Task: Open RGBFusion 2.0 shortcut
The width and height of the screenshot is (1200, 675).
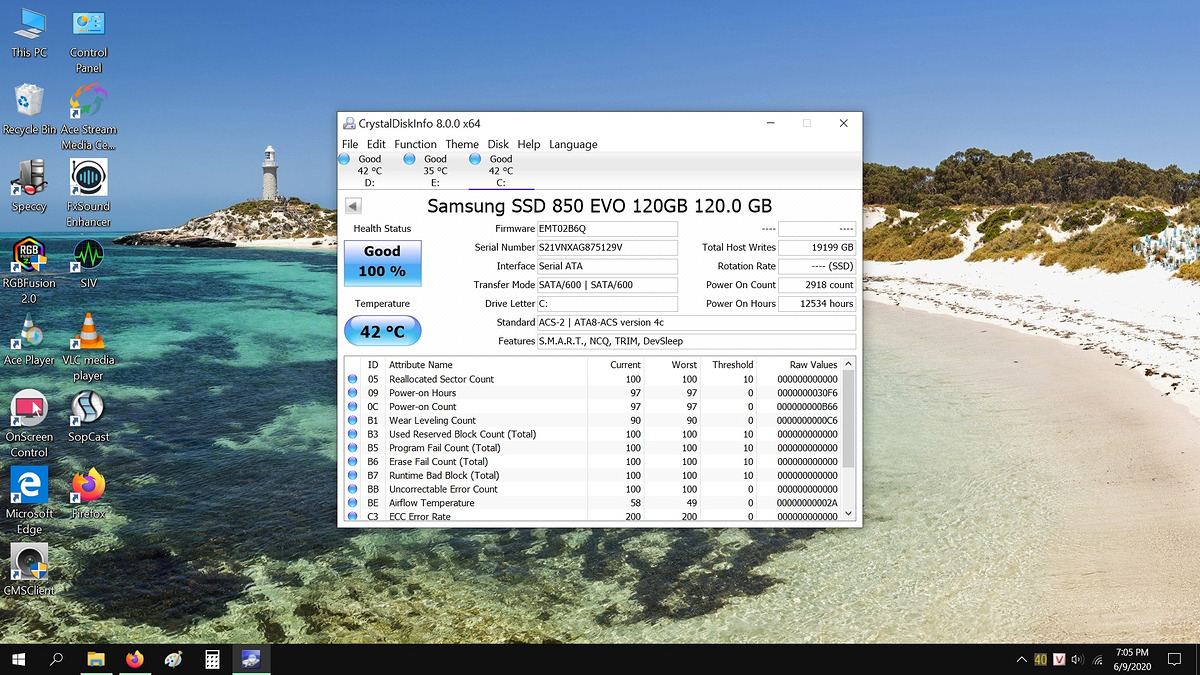Action: (x=29, y=271)
